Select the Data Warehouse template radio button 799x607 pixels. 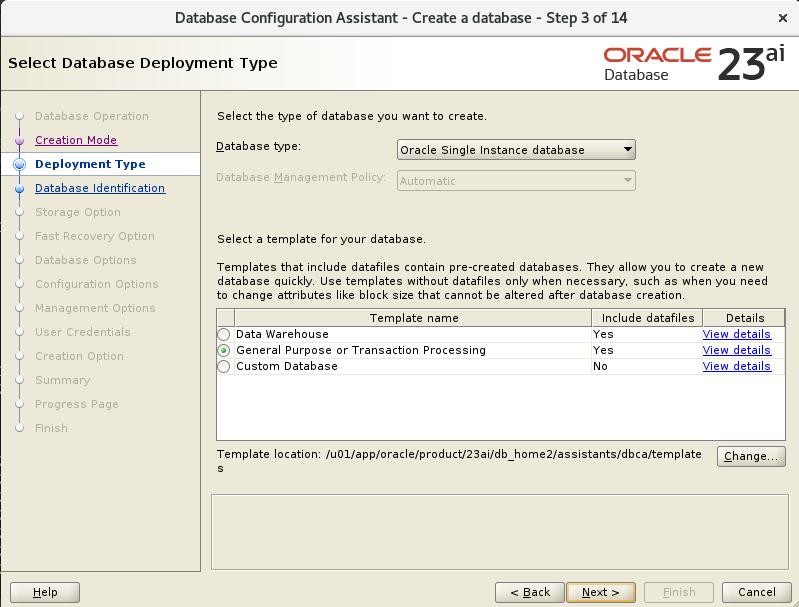point(224,334)
